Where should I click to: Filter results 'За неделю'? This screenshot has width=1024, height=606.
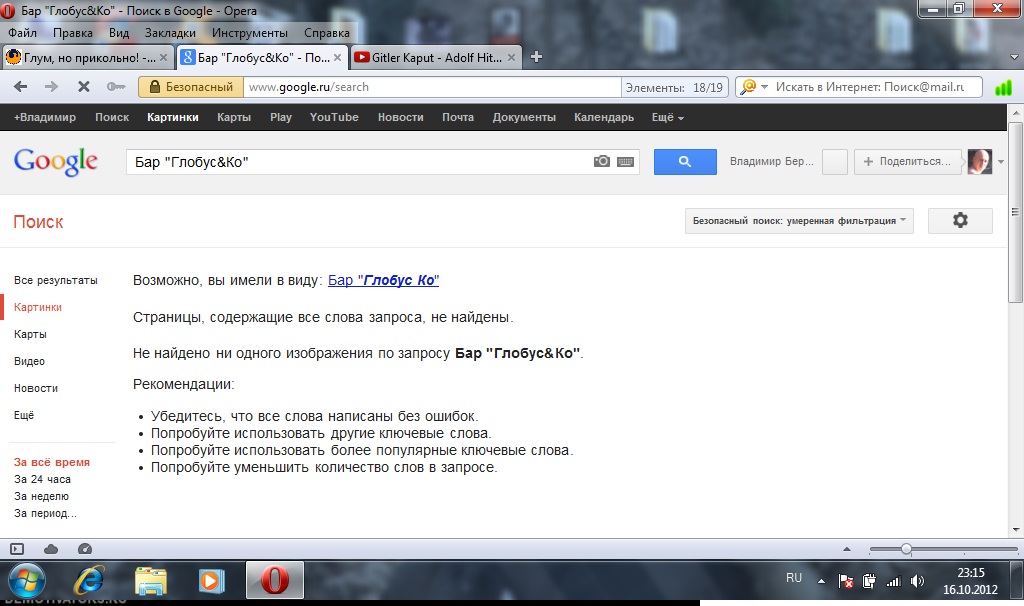pyautogui.click(x=41, y=496)
